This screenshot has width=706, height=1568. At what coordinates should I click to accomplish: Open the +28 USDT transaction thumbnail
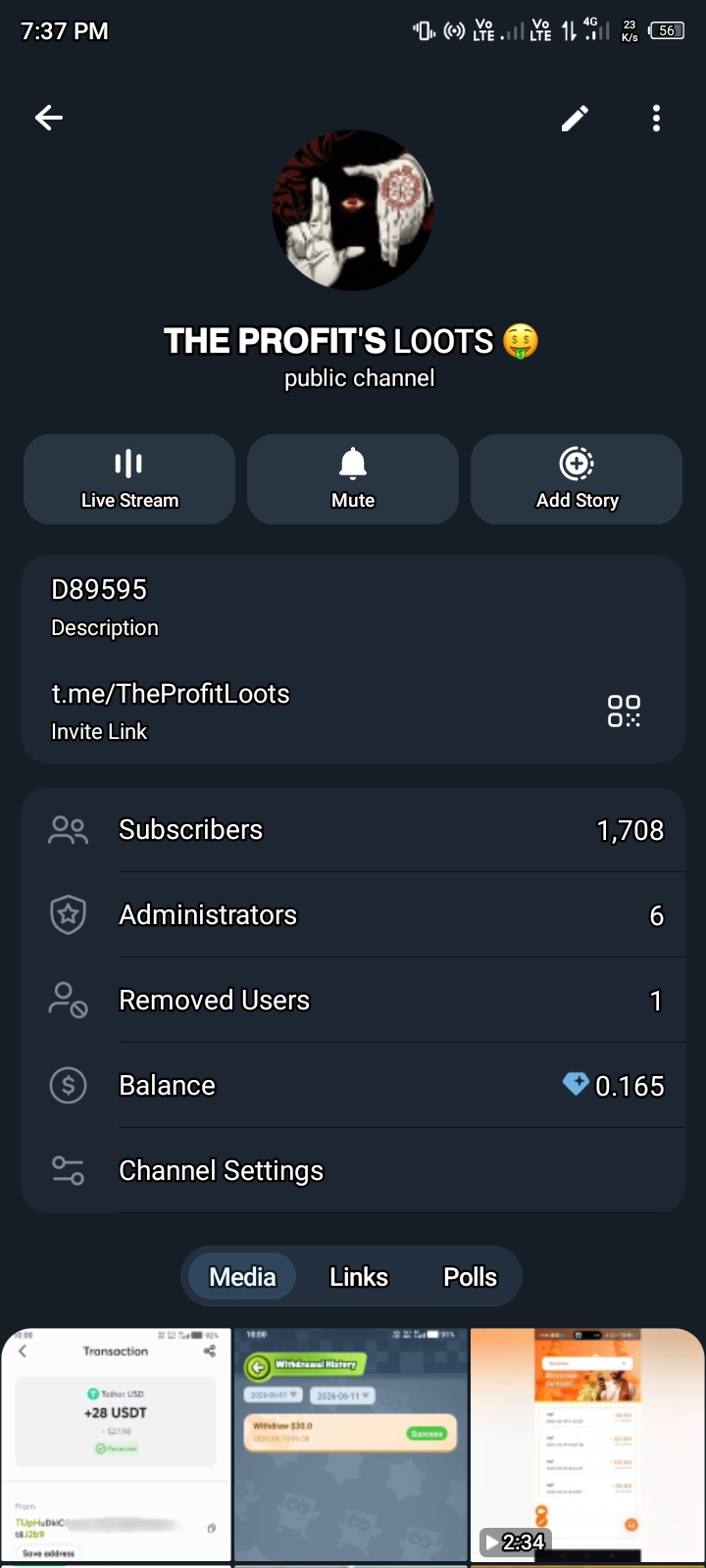[116, 1445]
